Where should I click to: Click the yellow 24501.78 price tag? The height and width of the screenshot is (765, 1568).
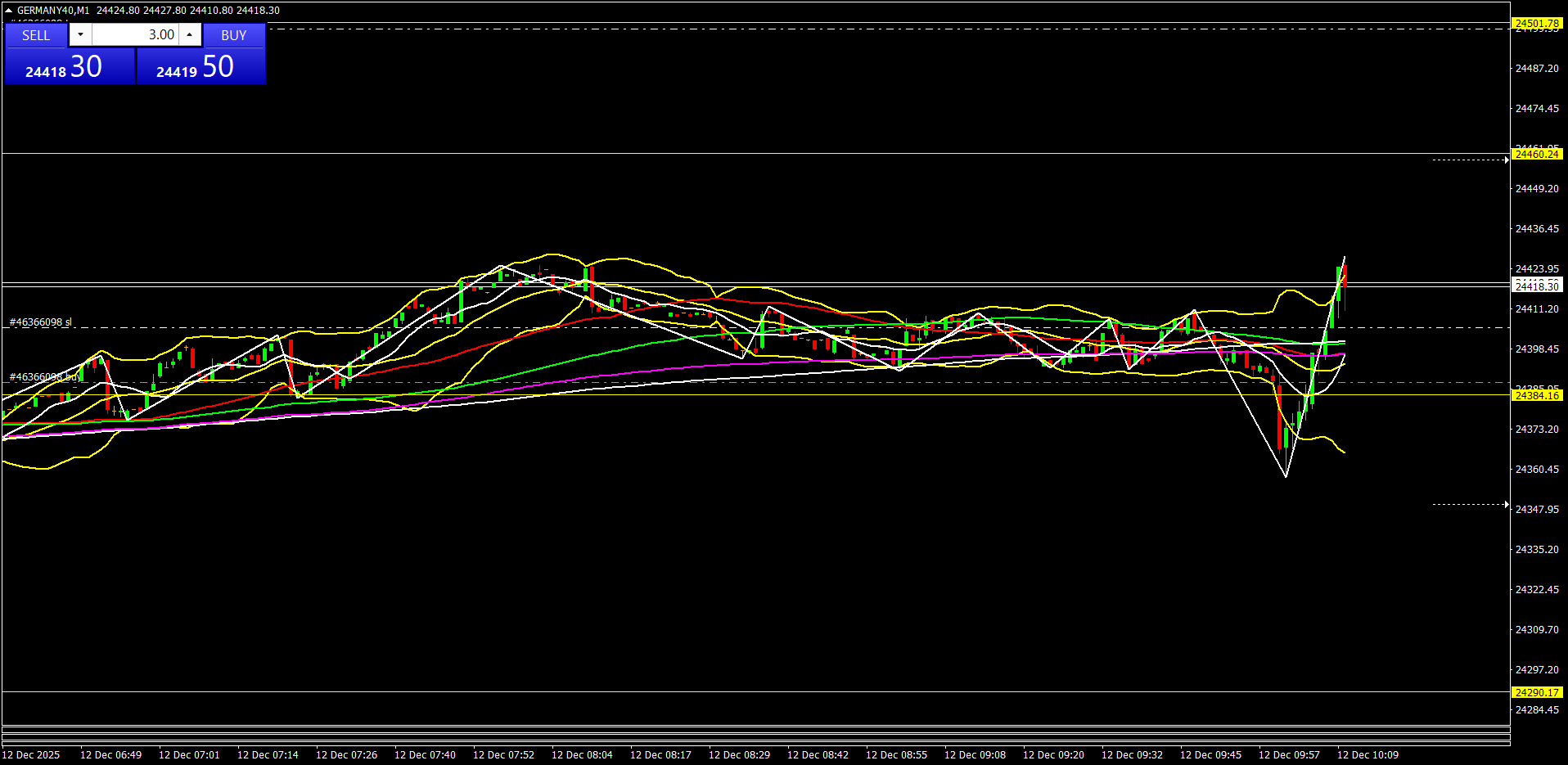pyautogui.click(x=1536, y=24)
